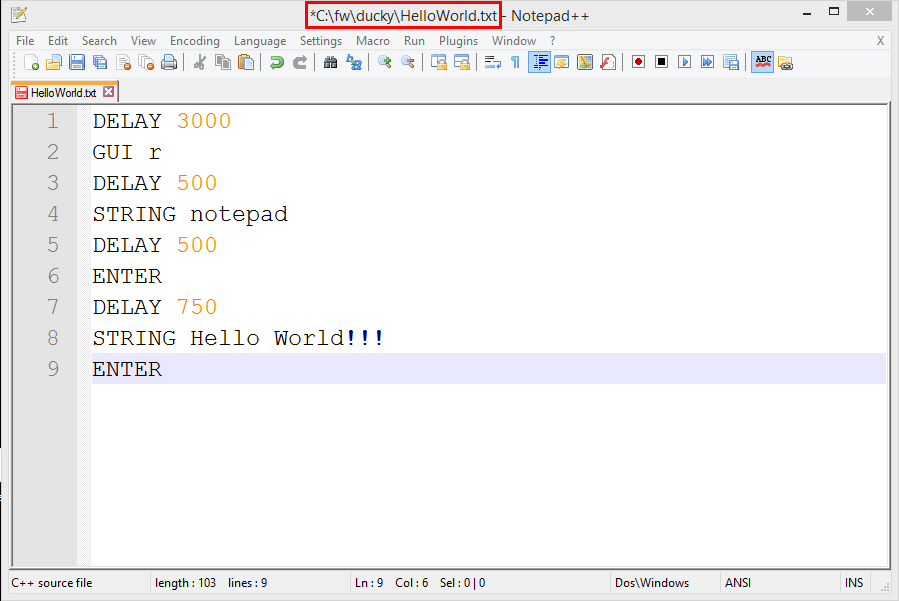
Task: Zoom in with the magnifier plus icon
Action: pos(385,62)
